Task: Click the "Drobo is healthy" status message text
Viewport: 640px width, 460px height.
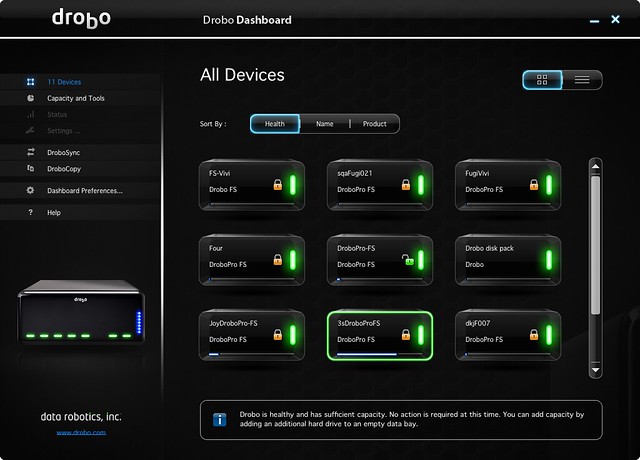Action: [411, 419]
